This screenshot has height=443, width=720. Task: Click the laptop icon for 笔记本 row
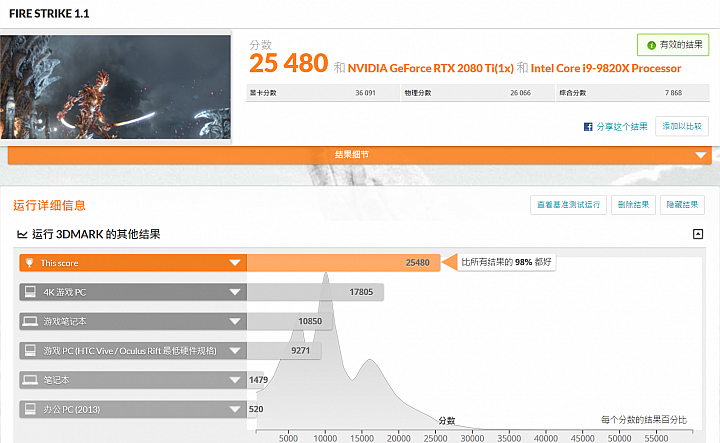[30, 380]
